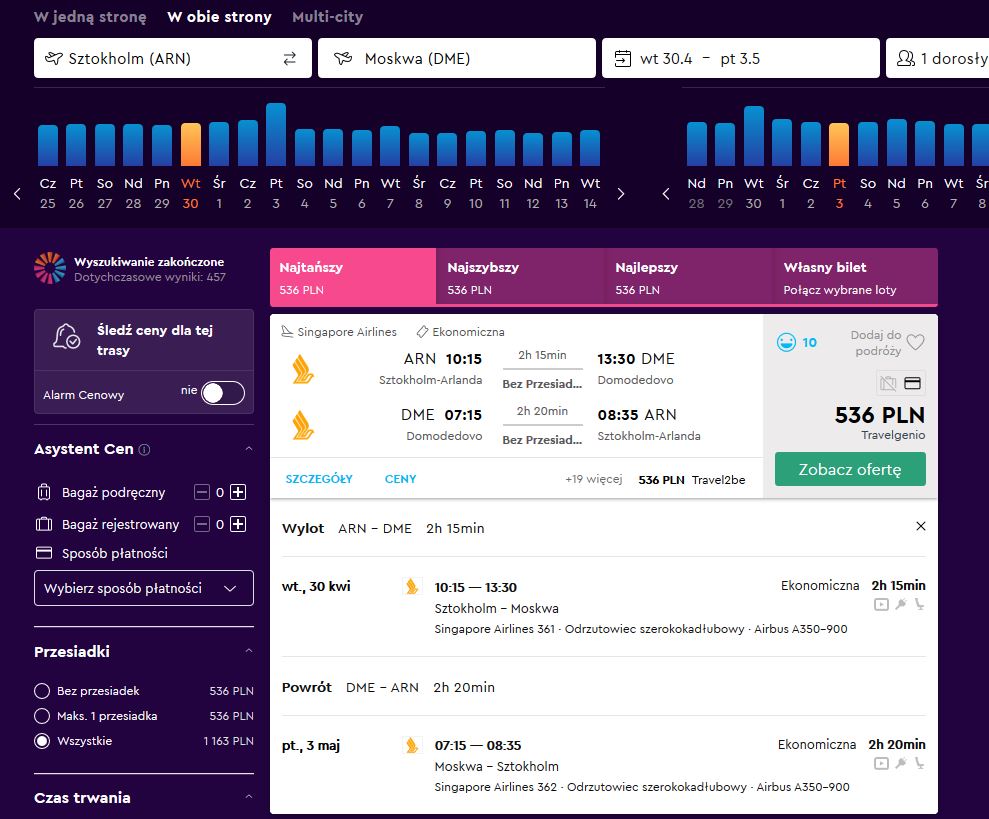Screen dimensions: 989x819
Task: Click the price alert bell icon
Action: point(66,336)
